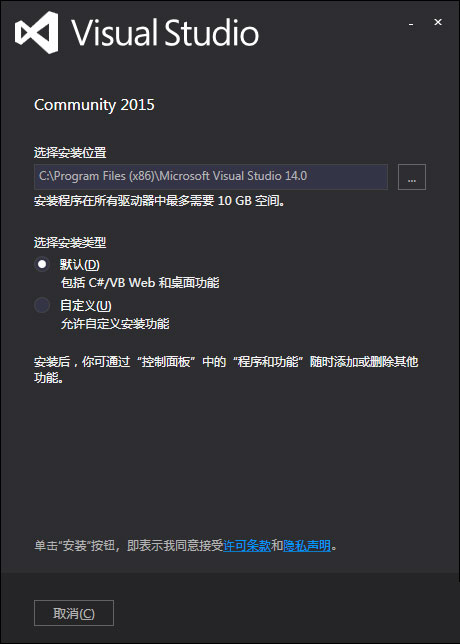Viewport: 460px width, 644px height.
Task: Click the Visual Studio title text
Action: tap(165, 33)
